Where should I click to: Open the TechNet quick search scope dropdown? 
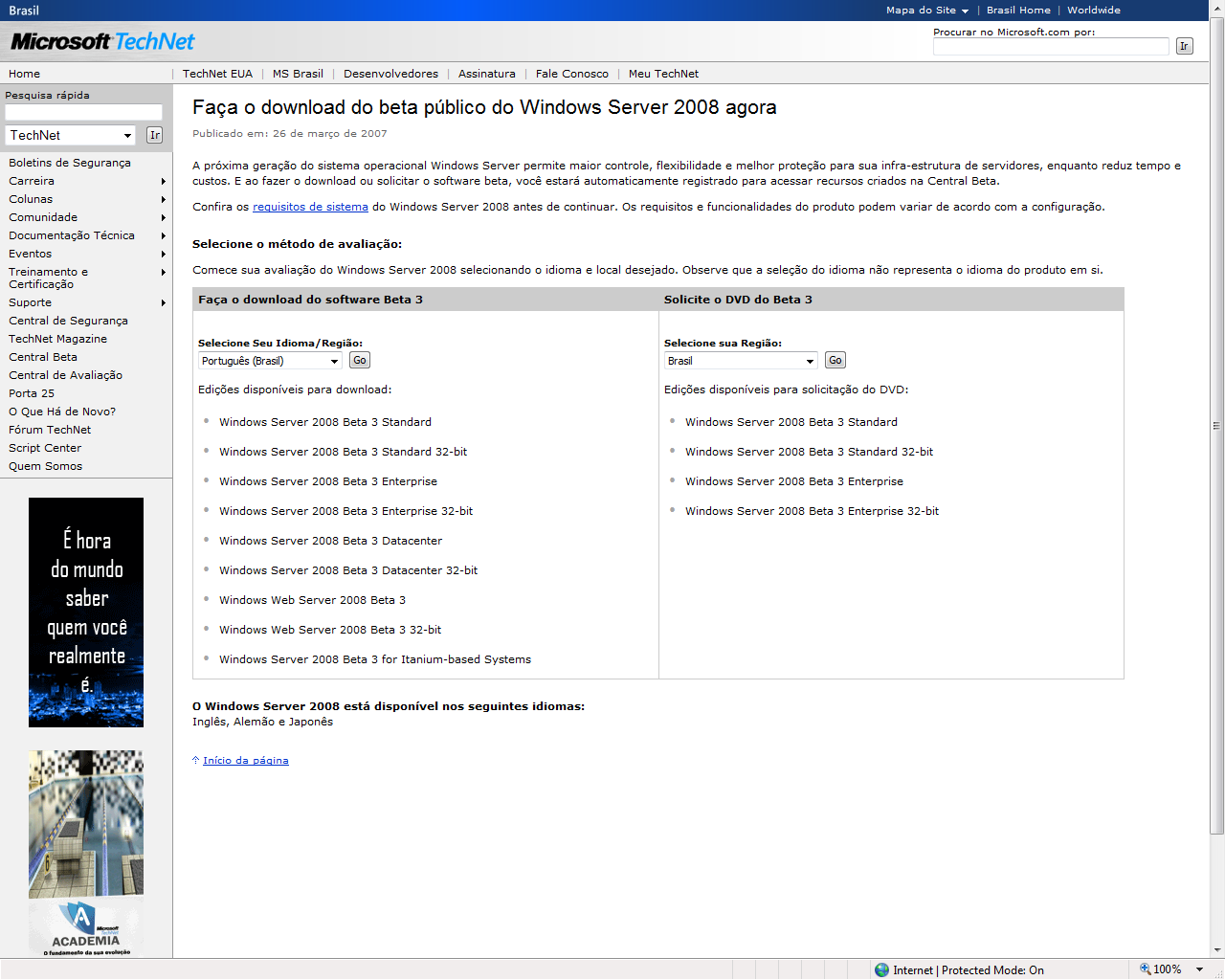point(71,135)
